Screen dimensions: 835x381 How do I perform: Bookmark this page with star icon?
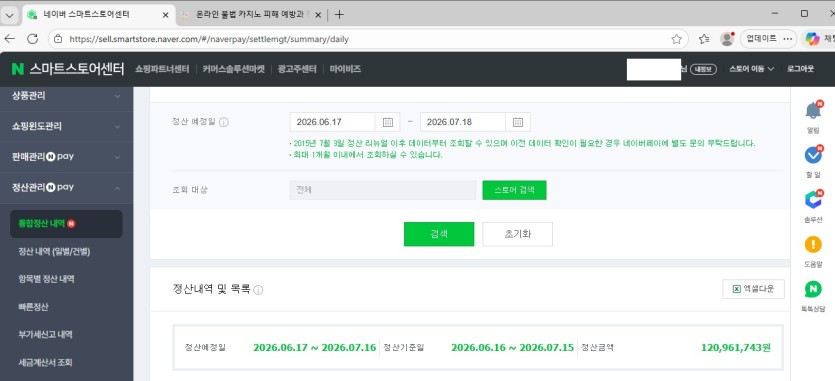(676, 39)
